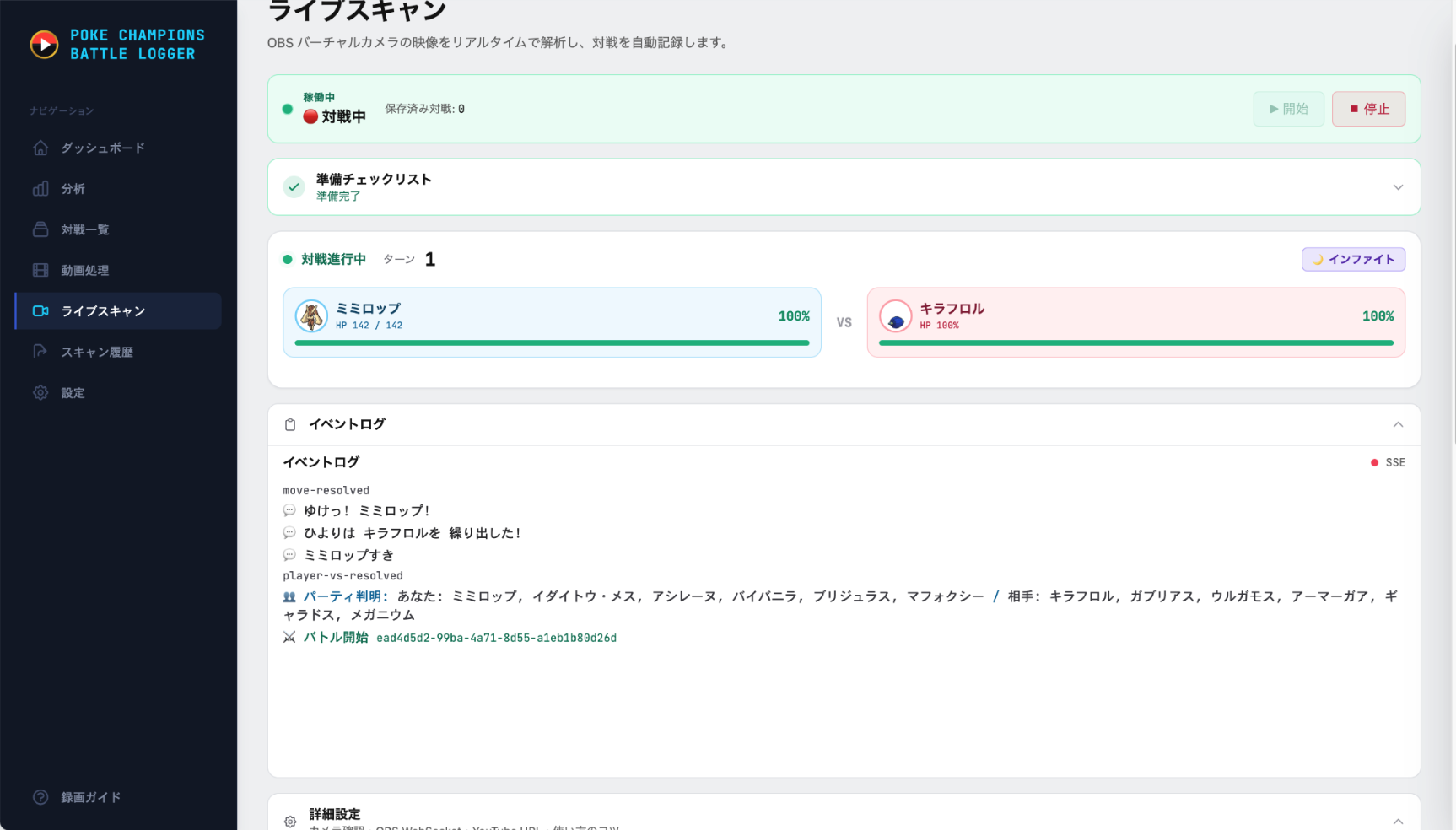The image size is (1456, 830).
Task: Collapse the イベントログ panel chevron
Action: 1398,424
